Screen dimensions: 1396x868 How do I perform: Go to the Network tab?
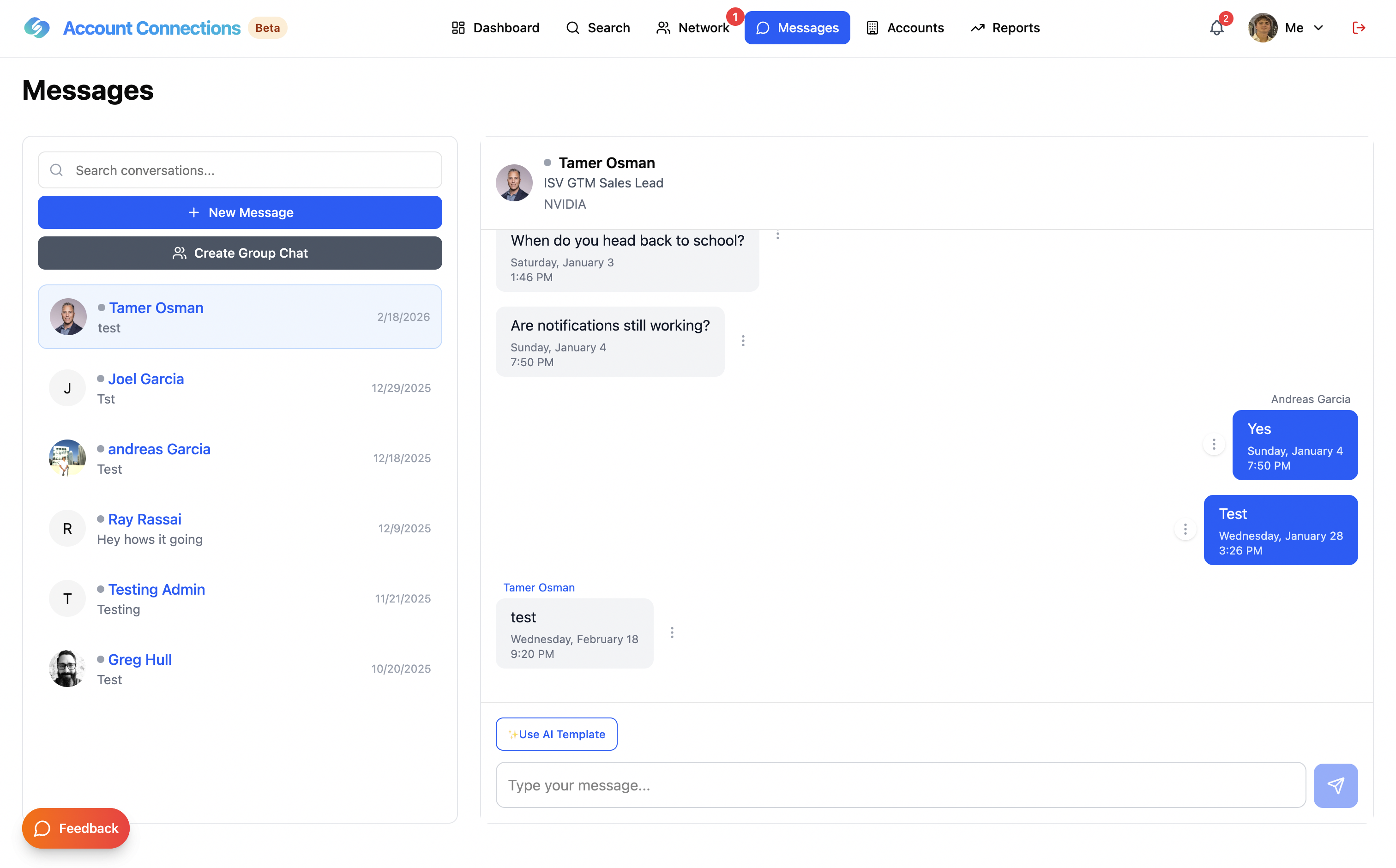tap(693, 28)
